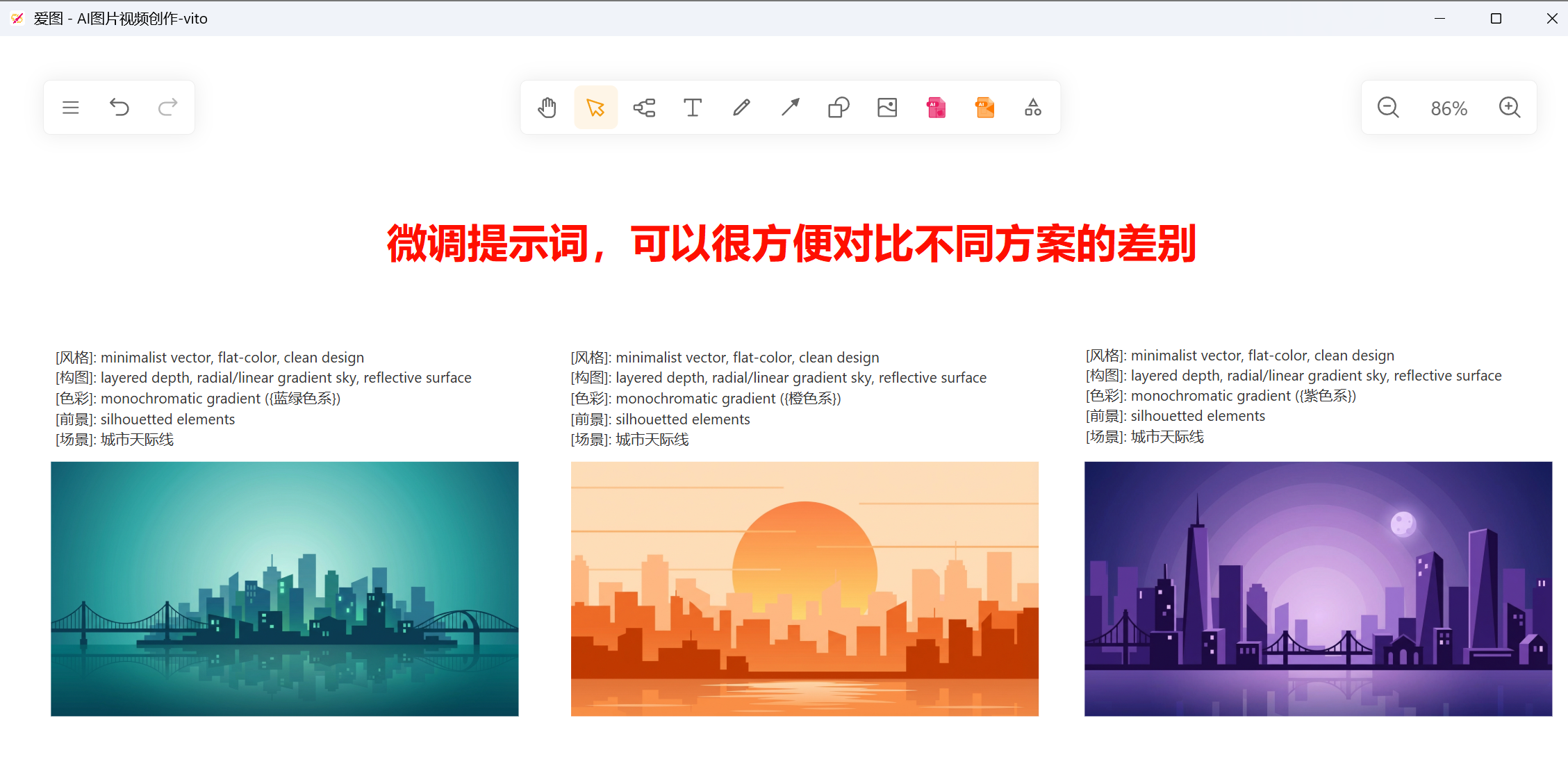
Task: Select the teal city skyline image
Action: tap(285, 589)
